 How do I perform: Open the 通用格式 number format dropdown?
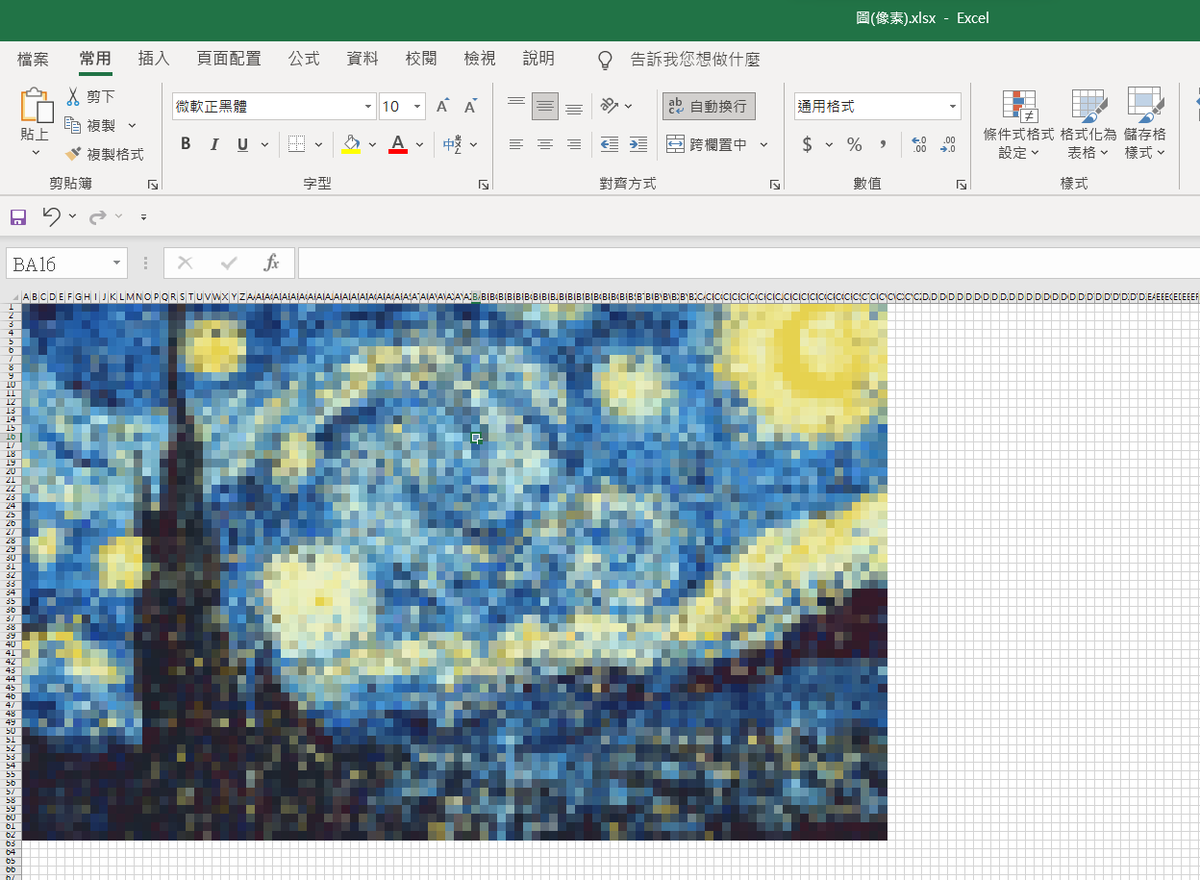(x=953, y=106)
